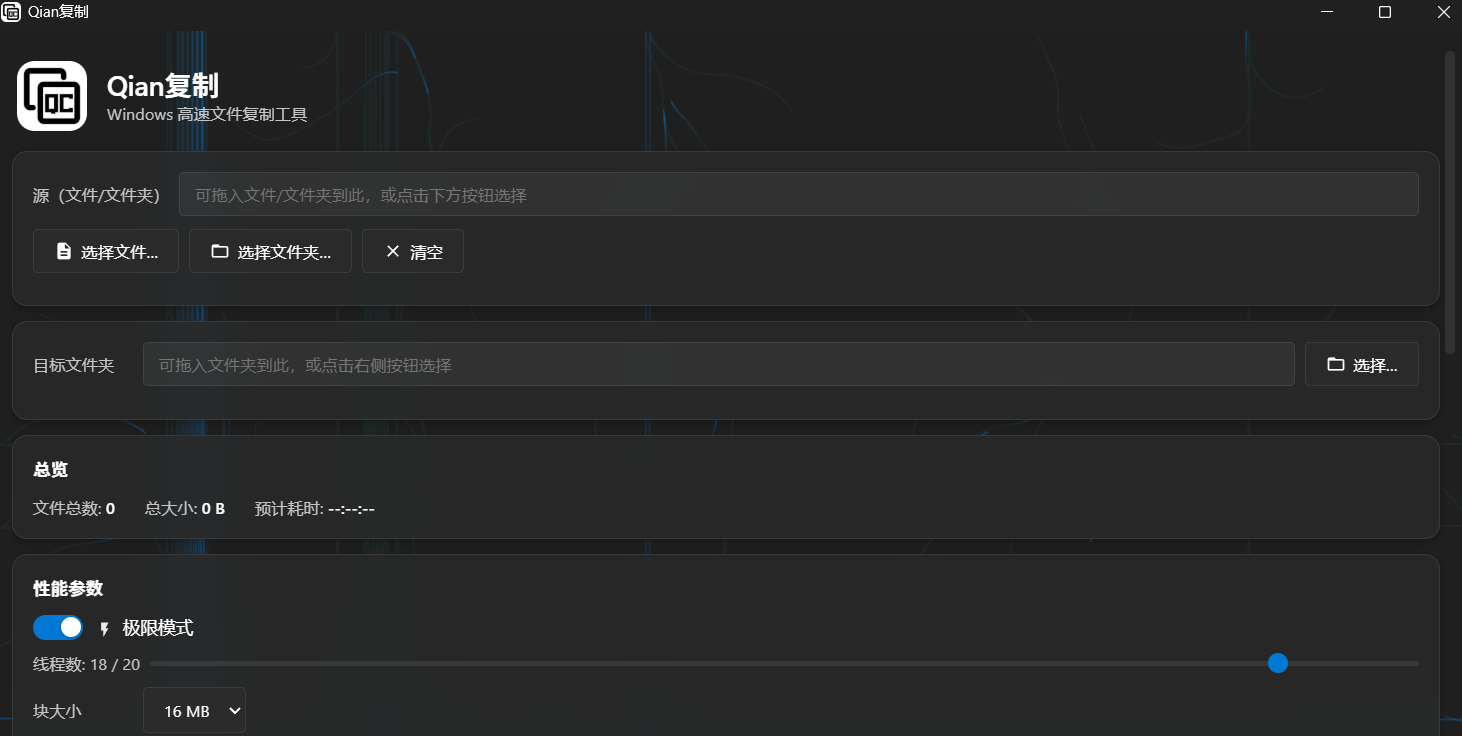Click the 预计耗时 --:--:-- text
1462x736 pixels.
click(x=315, y=508)
